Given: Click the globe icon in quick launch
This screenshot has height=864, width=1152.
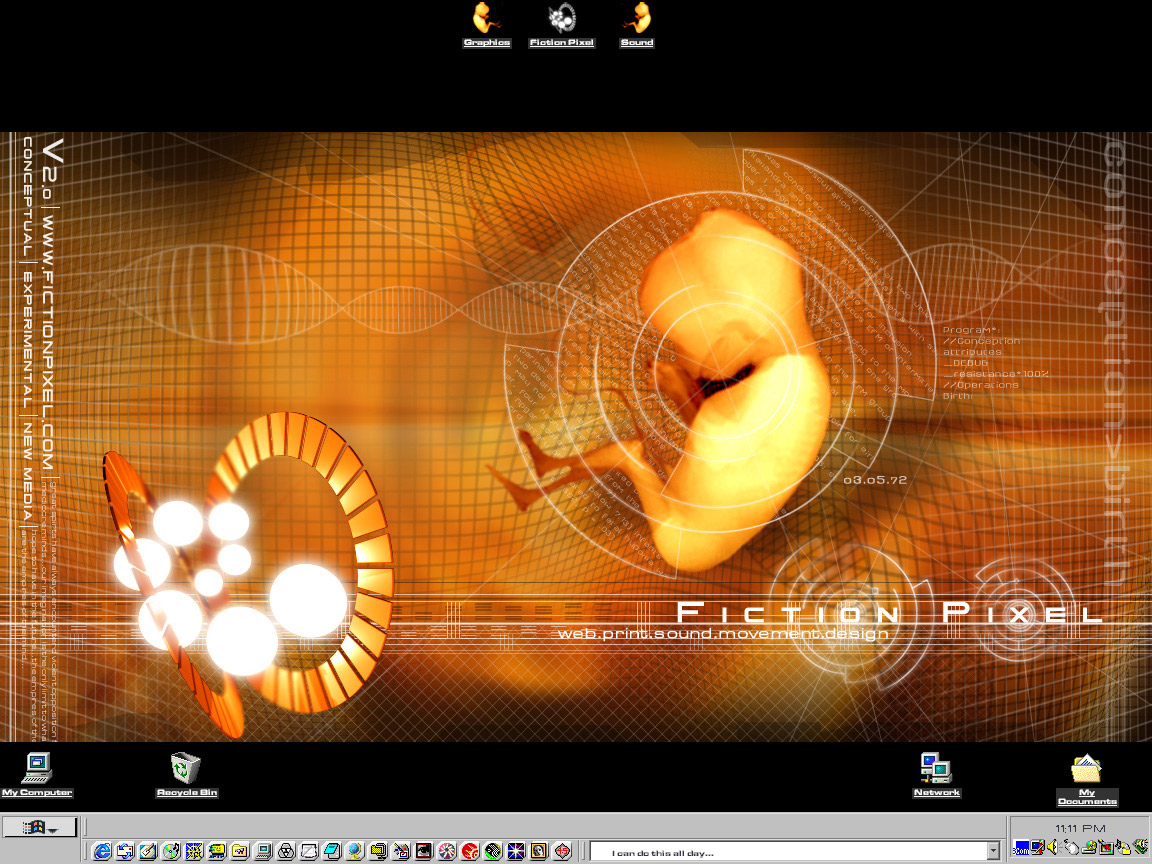Looking at the screenshot, I should (355, 851).
